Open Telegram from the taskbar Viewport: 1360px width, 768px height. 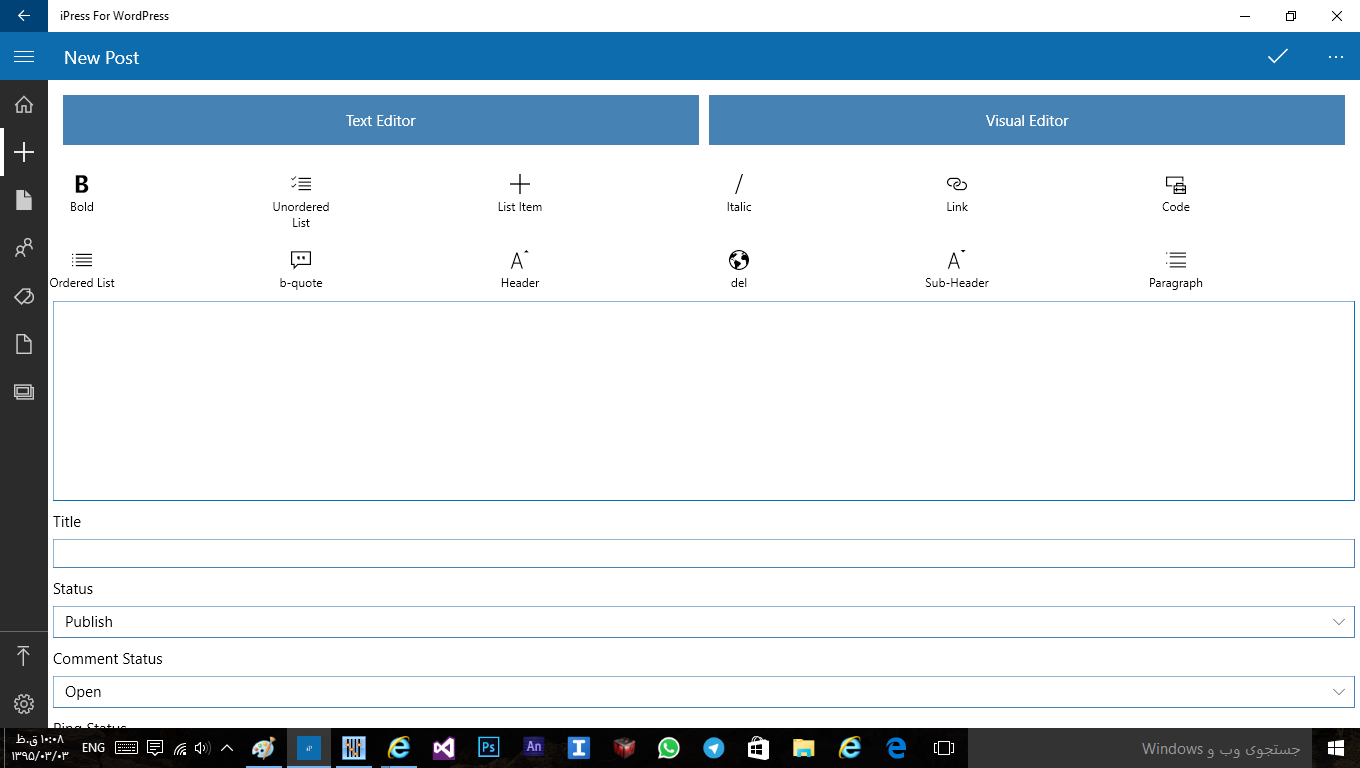coord(713,748)
